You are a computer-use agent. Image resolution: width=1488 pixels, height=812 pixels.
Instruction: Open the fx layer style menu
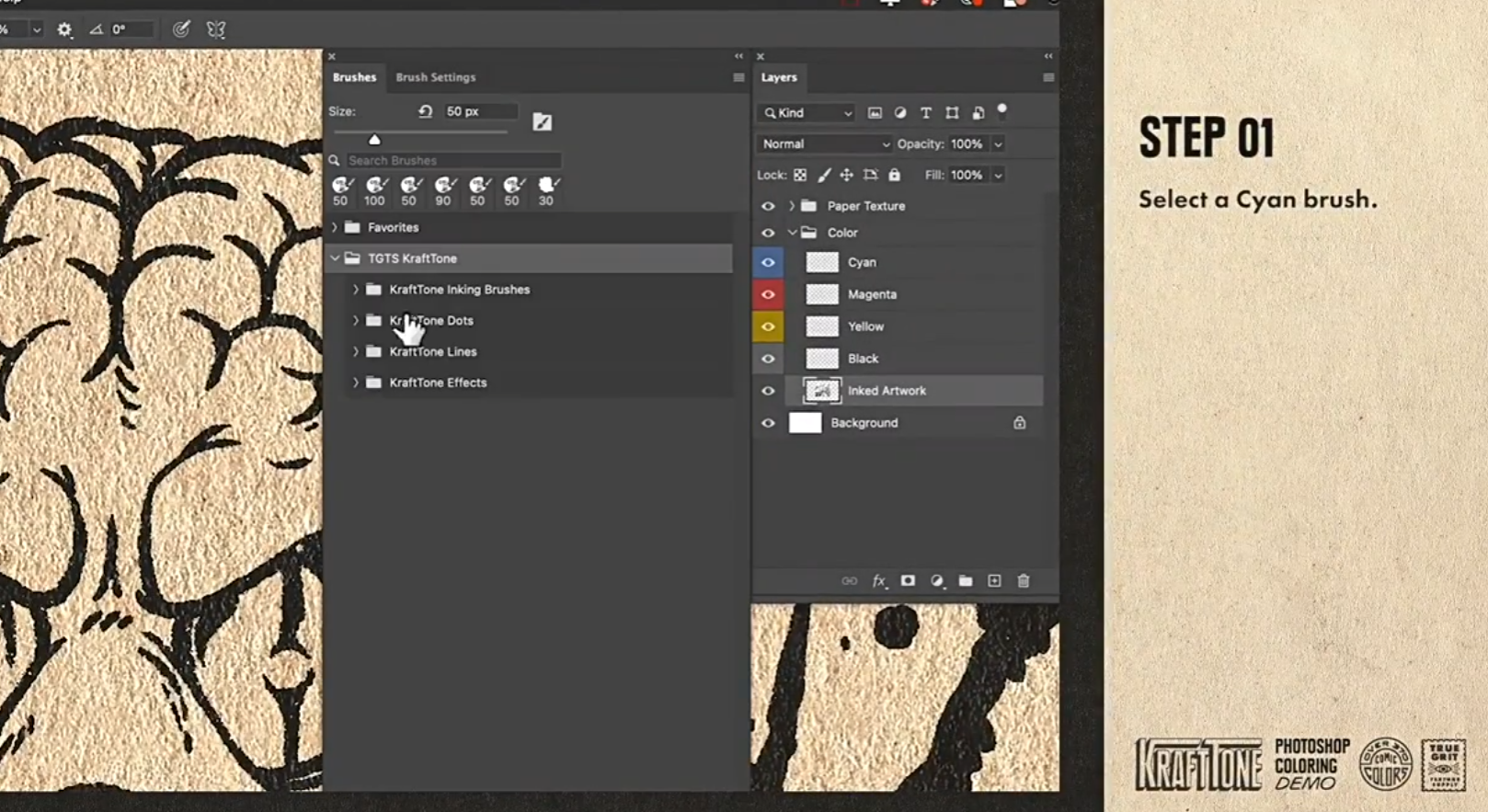[878, 581]
